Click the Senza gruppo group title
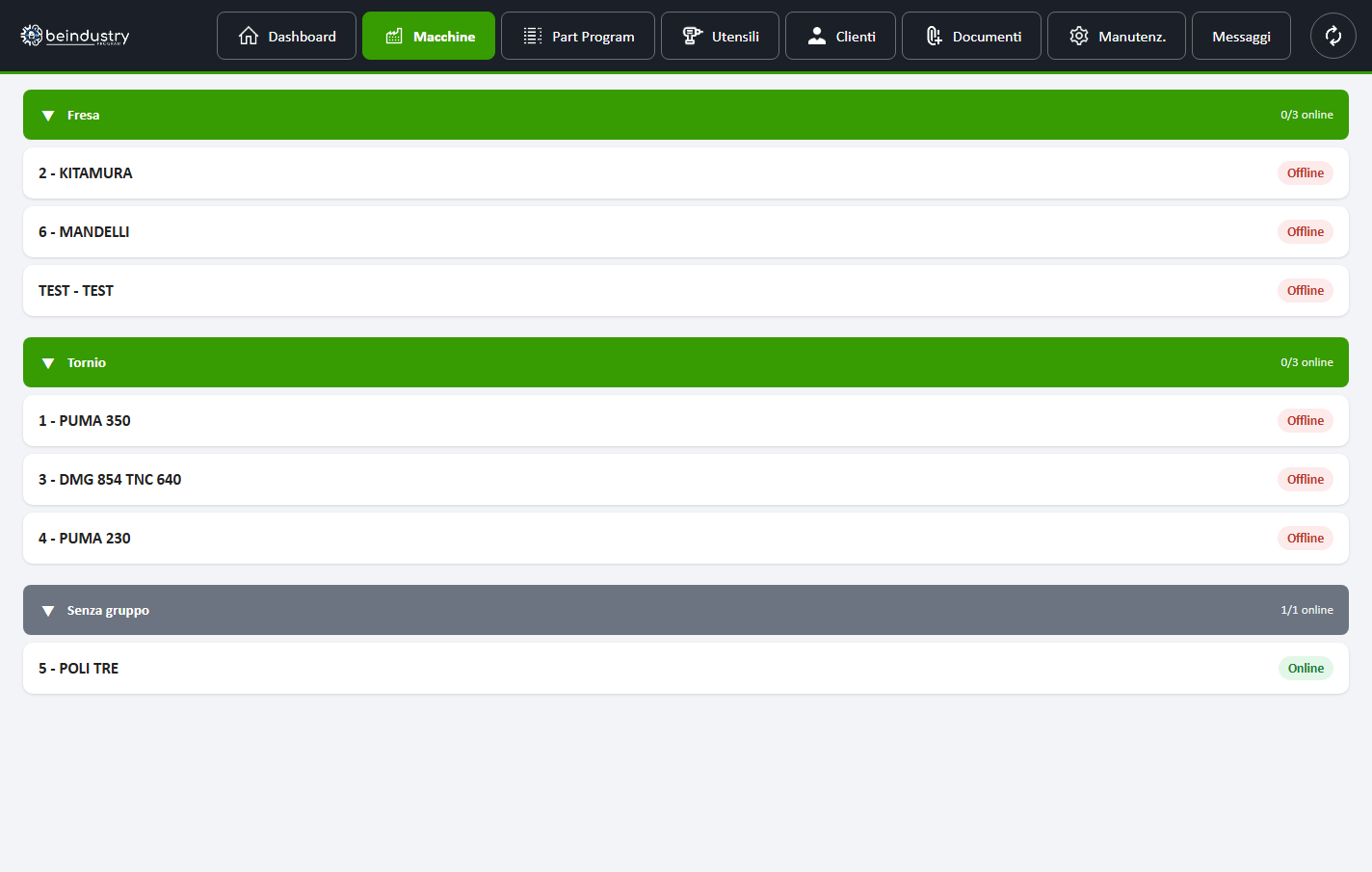The width and height of the screenshot is (1372, 872). [x=108, y=611]
